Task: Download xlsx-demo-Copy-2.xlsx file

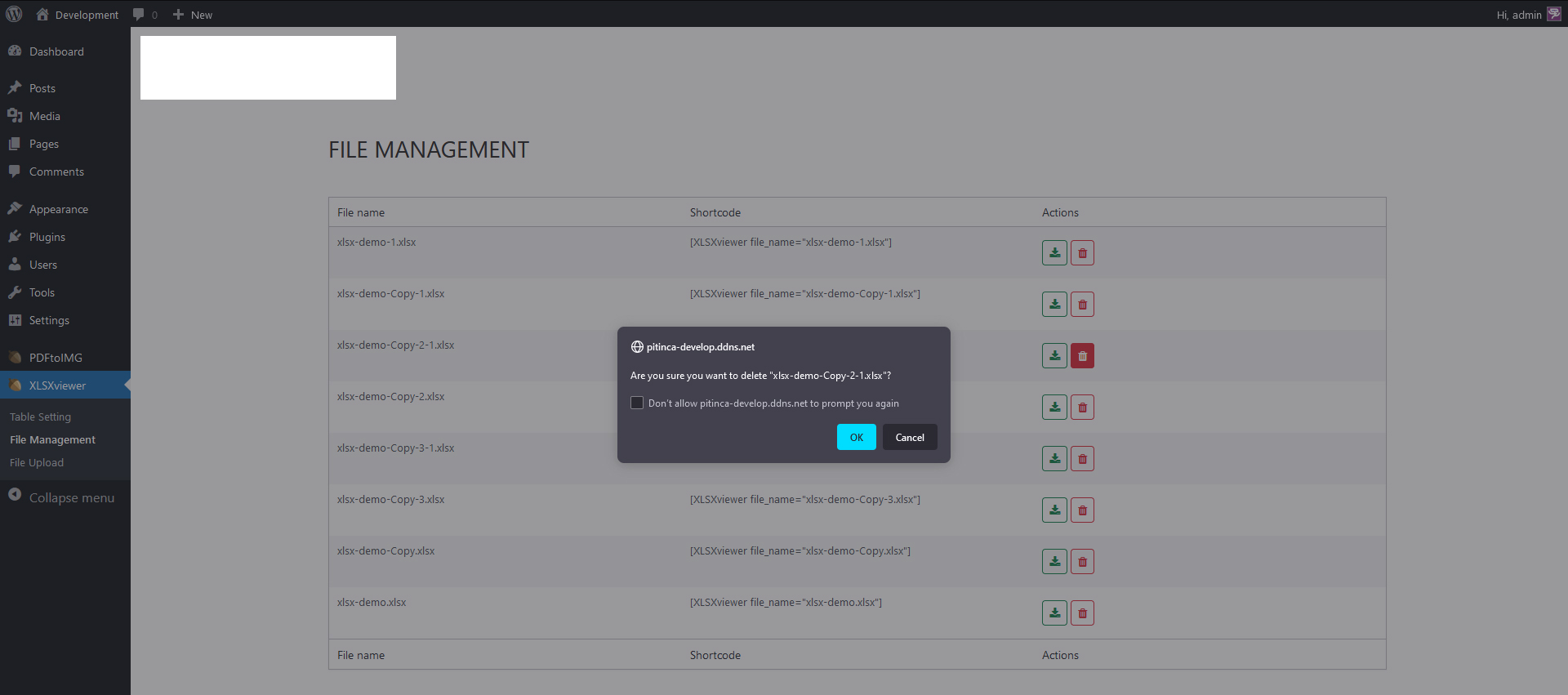Action: click(1054, 408)
